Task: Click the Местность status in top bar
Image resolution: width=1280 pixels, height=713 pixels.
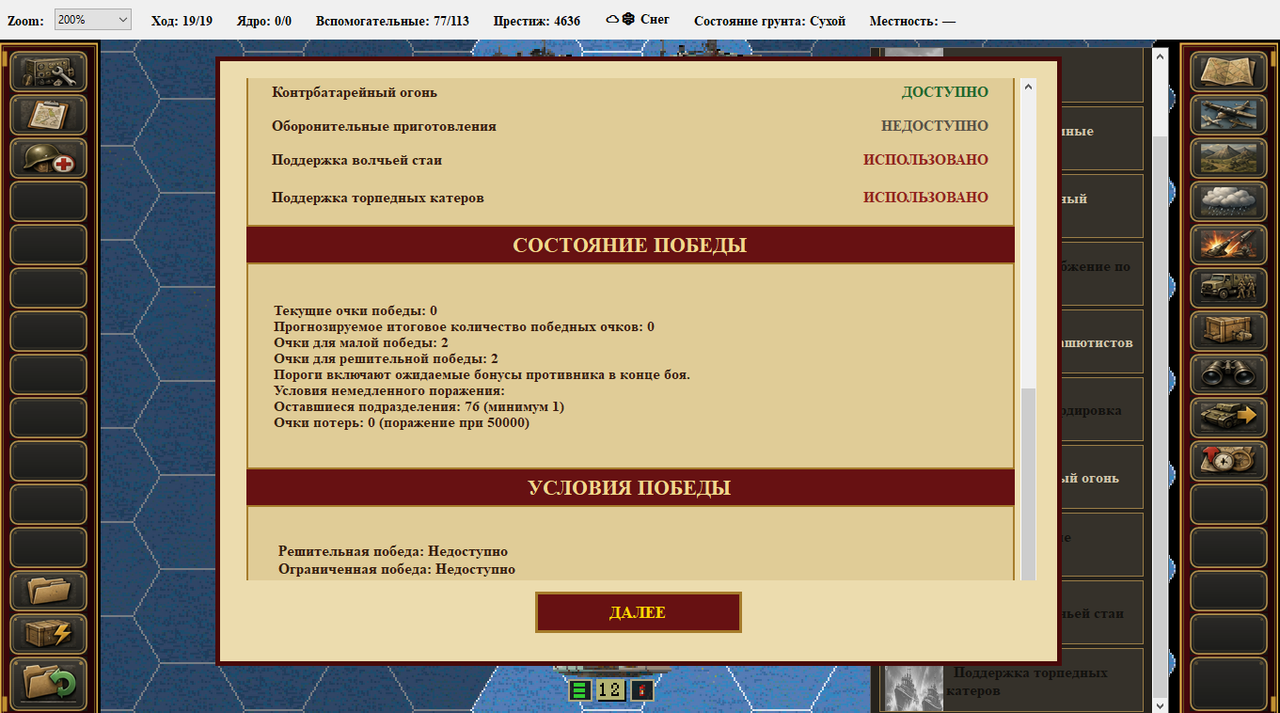Action: pos(912,20)
